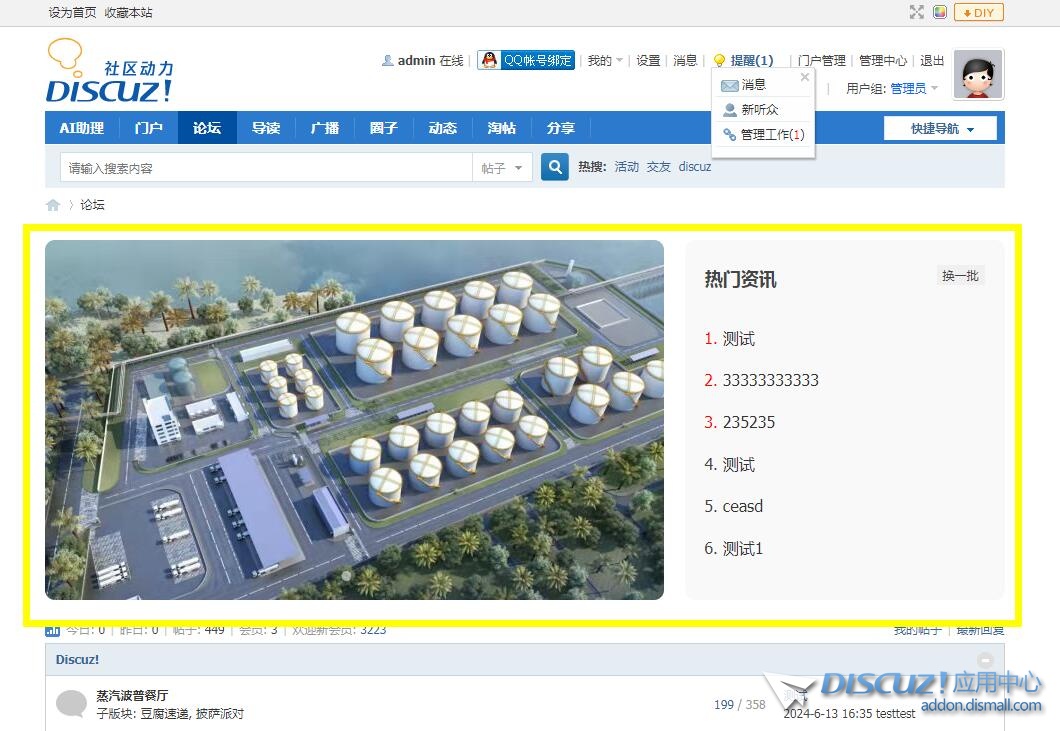Close the reminder popup with X

(x=804, y=77)
